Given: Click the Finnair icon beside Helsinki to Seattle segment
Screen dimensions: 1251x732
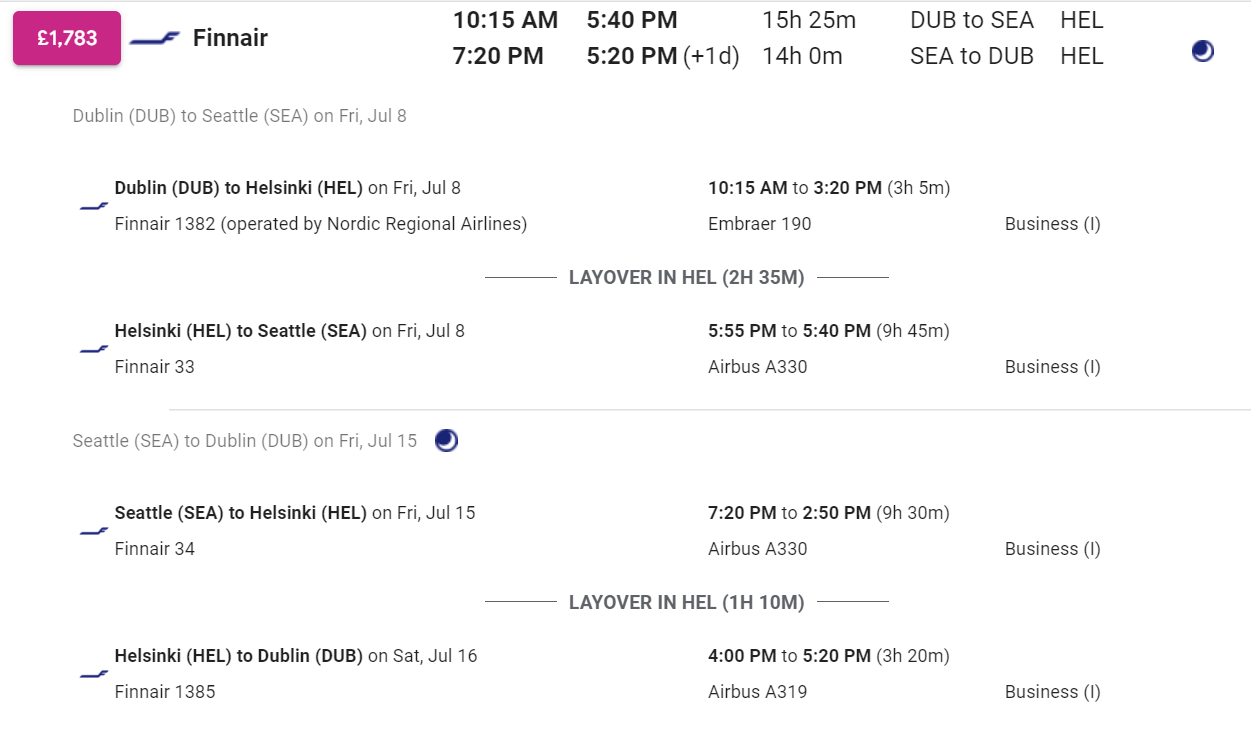Looking at the screenshot, I should click(94, 349).
